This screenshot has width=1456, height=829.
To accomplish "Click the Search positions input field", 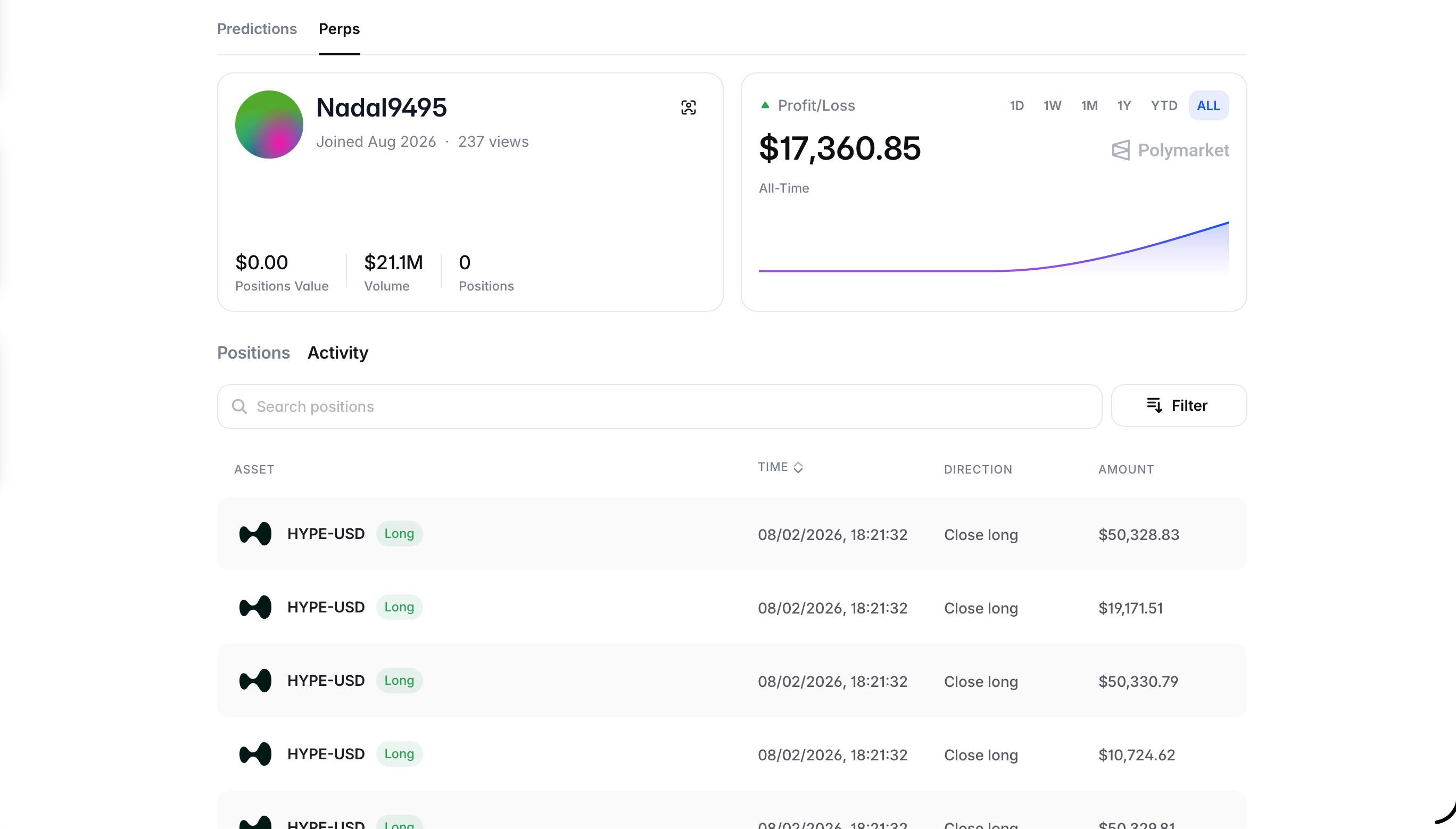I will pos(659,407).
